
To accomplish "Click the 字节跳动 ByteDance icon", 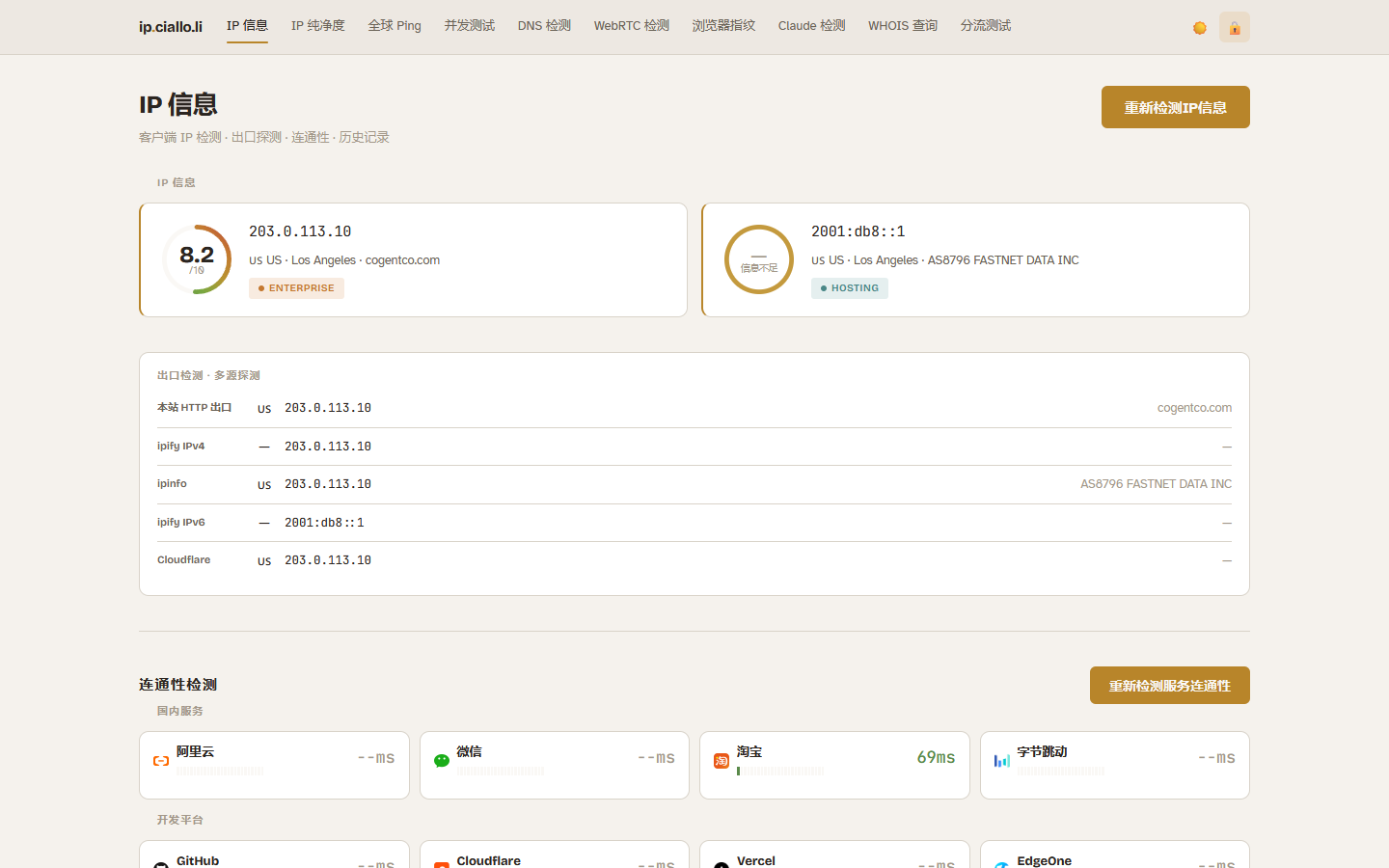I will 1002,761.
